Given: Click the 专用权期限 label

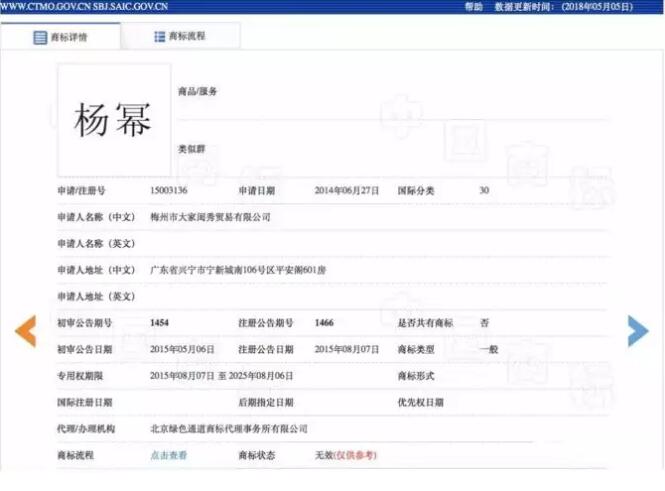Looking at the screenshot, I should pos(80,376).
